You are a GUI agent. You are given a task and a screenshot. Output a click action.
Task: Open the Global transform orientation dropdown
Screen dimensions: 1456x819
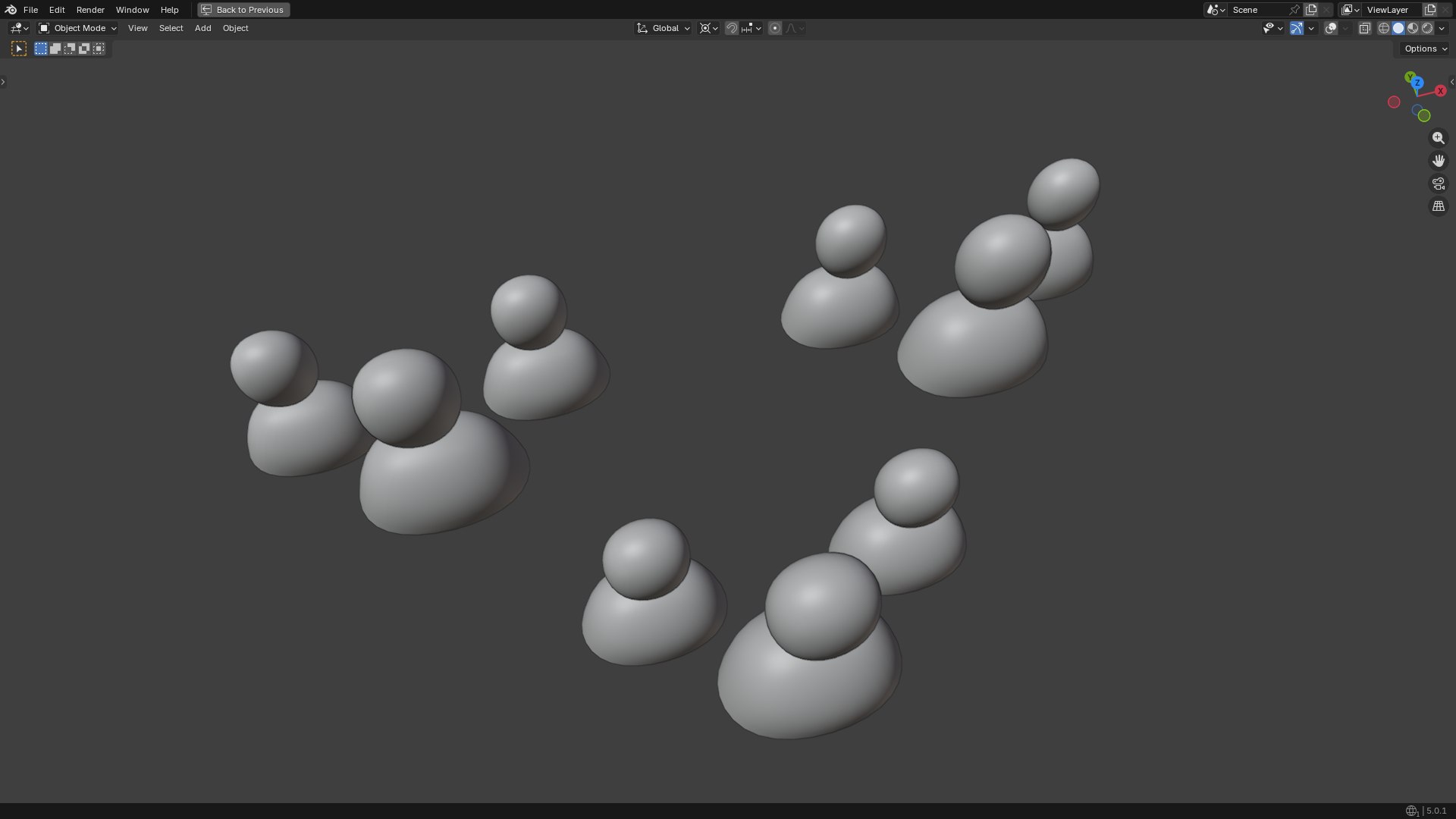(x=664, y=28)
